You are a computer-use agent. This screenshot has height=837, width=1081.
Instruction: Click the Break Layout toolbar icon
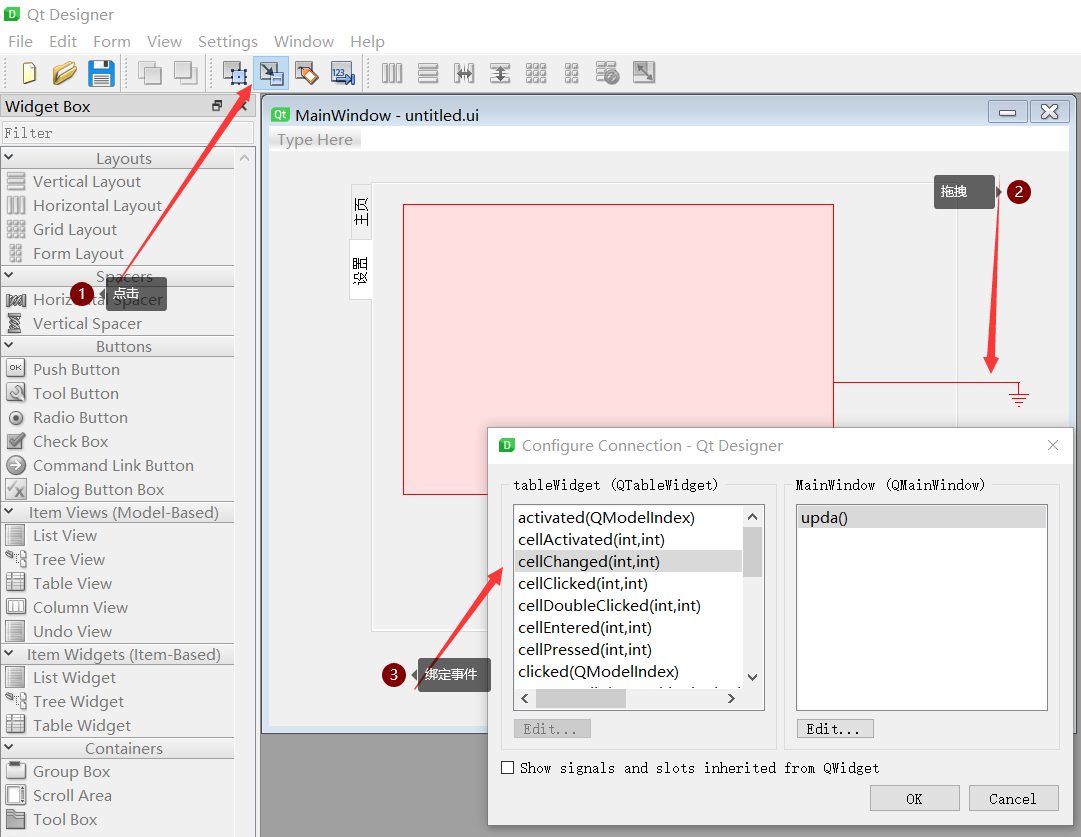pyautogui.click(x=607, y=73)
